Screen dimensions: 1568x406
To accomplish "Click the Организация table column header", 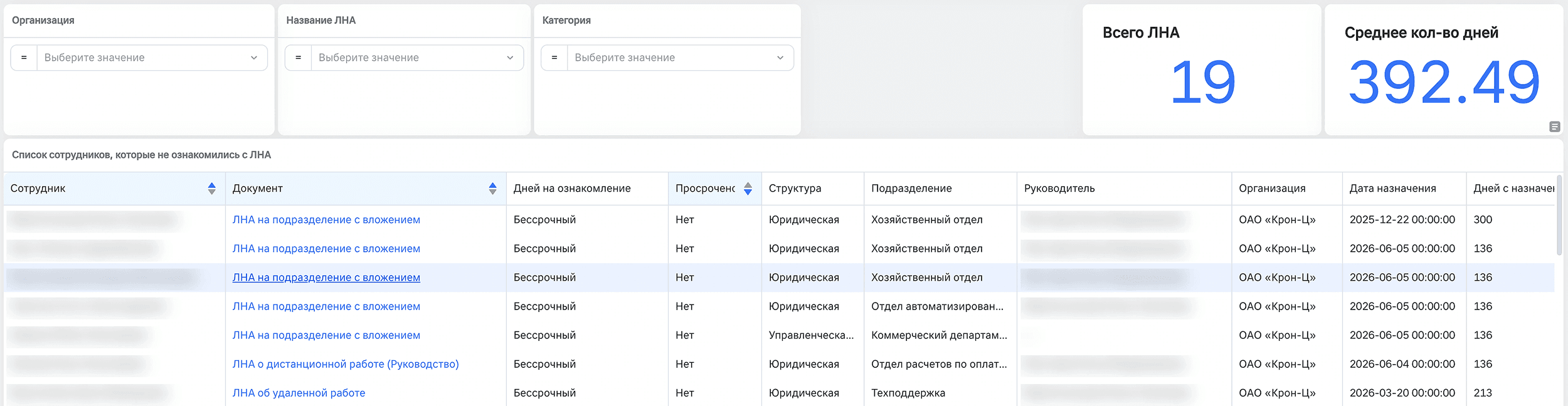I will click(x=1287, y=189).
